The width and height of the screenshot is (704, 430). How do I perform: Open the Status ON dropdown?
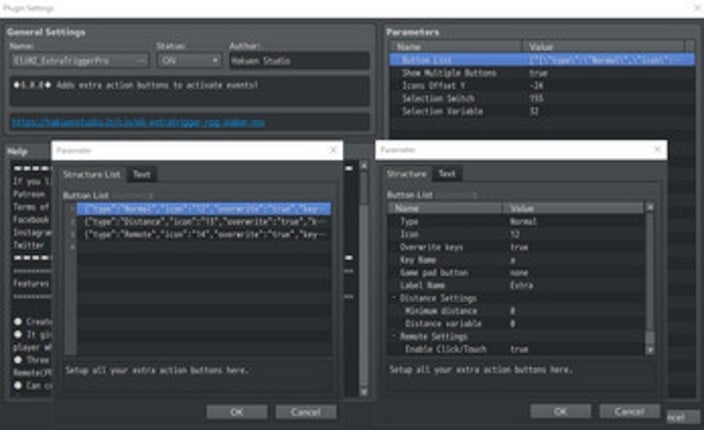pyautogui.click(x=215, y=60)
